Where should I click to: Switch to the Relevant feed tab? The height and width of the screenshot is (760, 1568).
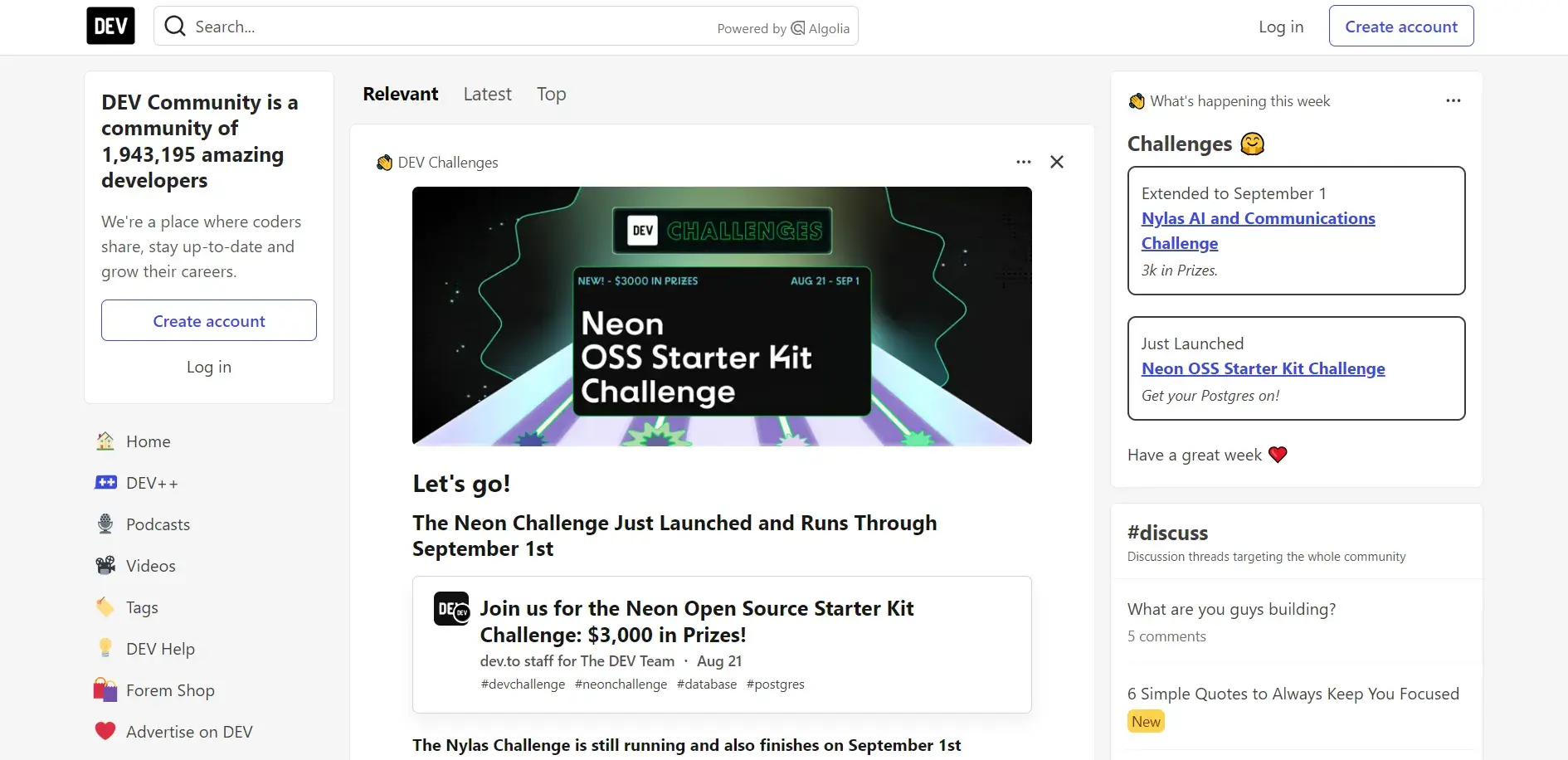tap(401, 94)
